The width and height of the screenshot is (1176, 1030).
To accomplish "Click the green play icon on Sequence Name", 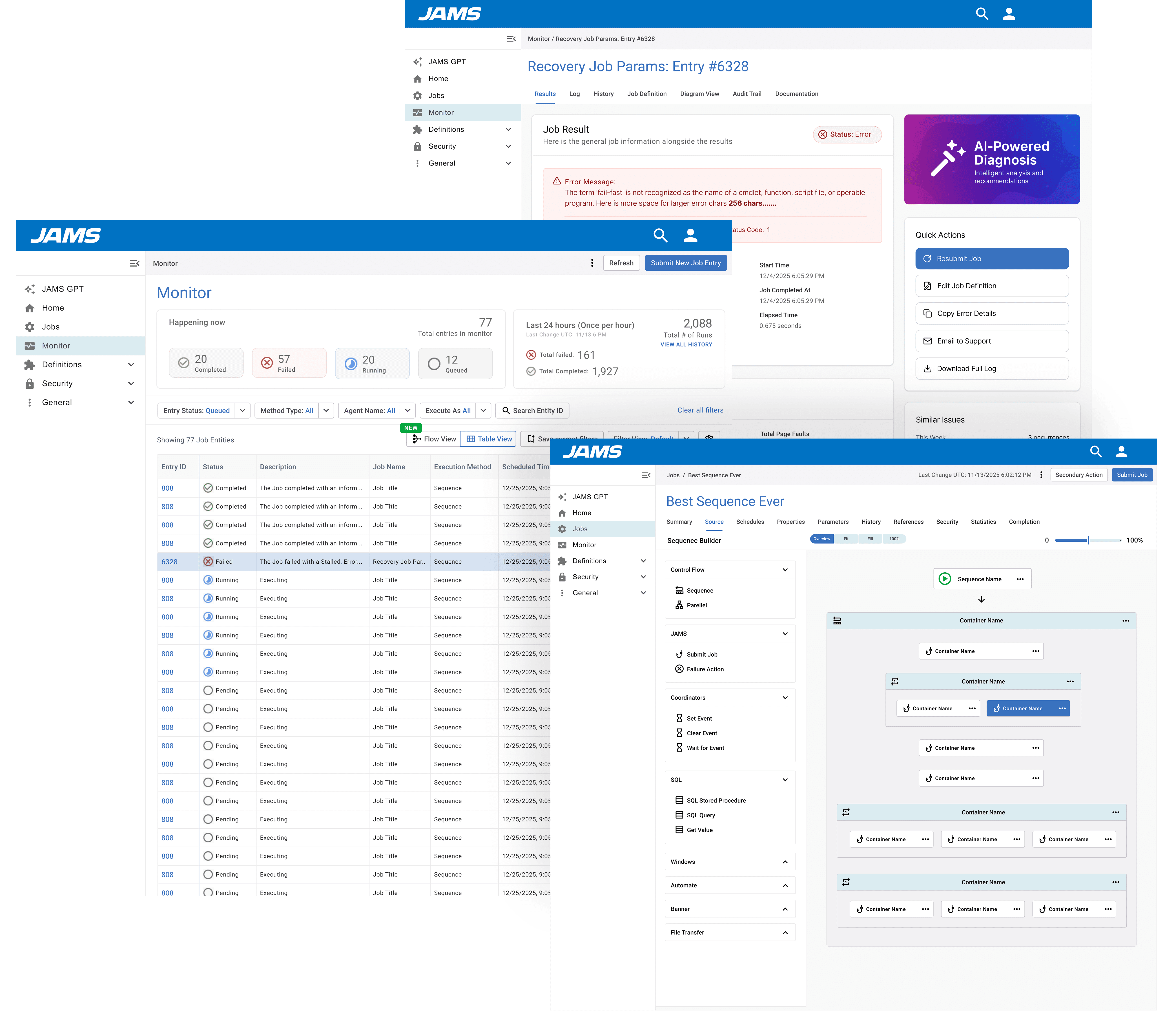I will 945,579.
